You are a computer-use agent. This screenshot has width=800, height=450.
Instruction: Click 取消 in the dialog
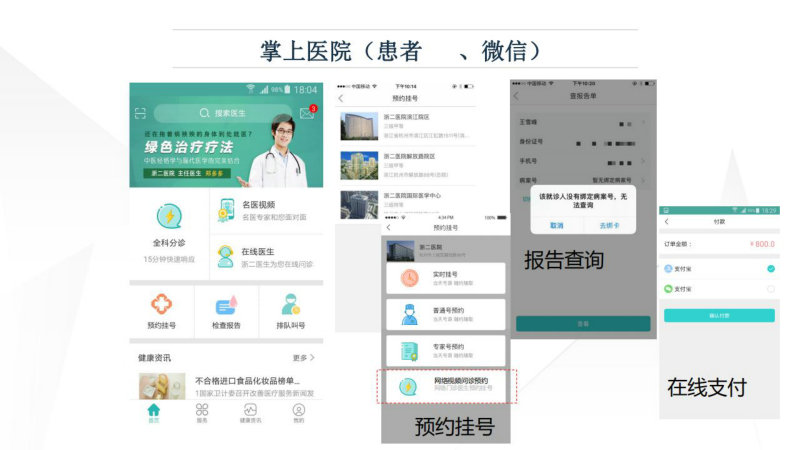pos(557,226)
